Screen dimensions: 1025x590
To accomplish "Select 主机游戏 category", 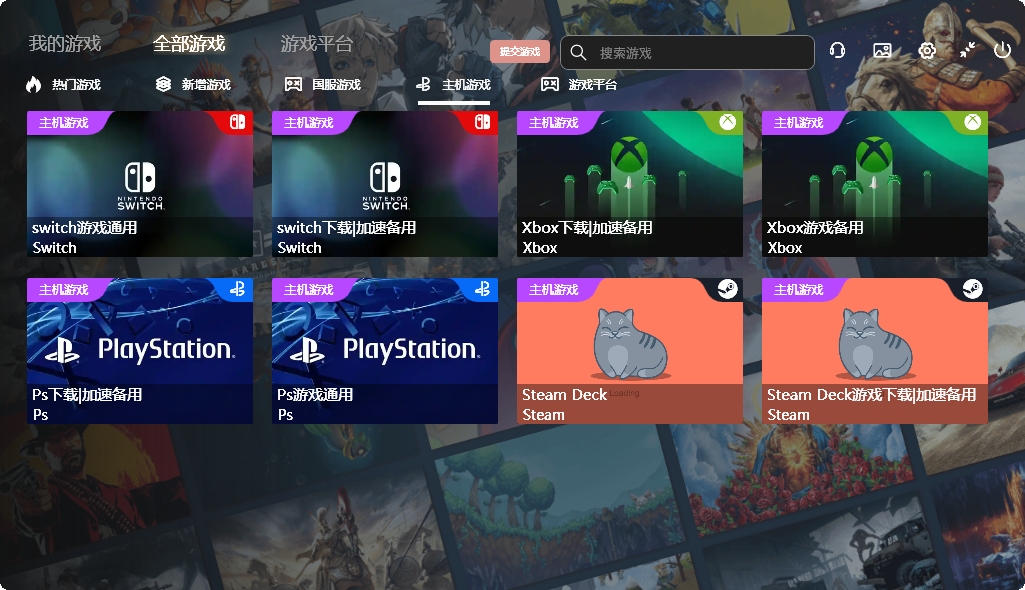I will (x=466, y=84).
